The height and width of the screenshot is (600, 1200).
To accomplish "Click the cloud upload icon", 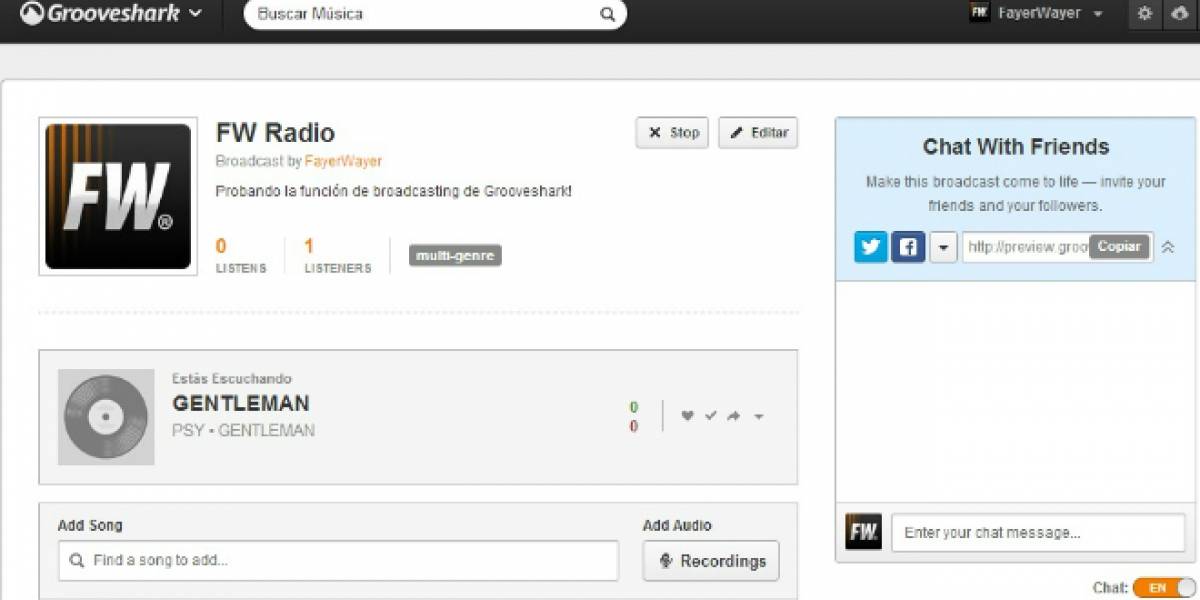I will pos(1179,14).
